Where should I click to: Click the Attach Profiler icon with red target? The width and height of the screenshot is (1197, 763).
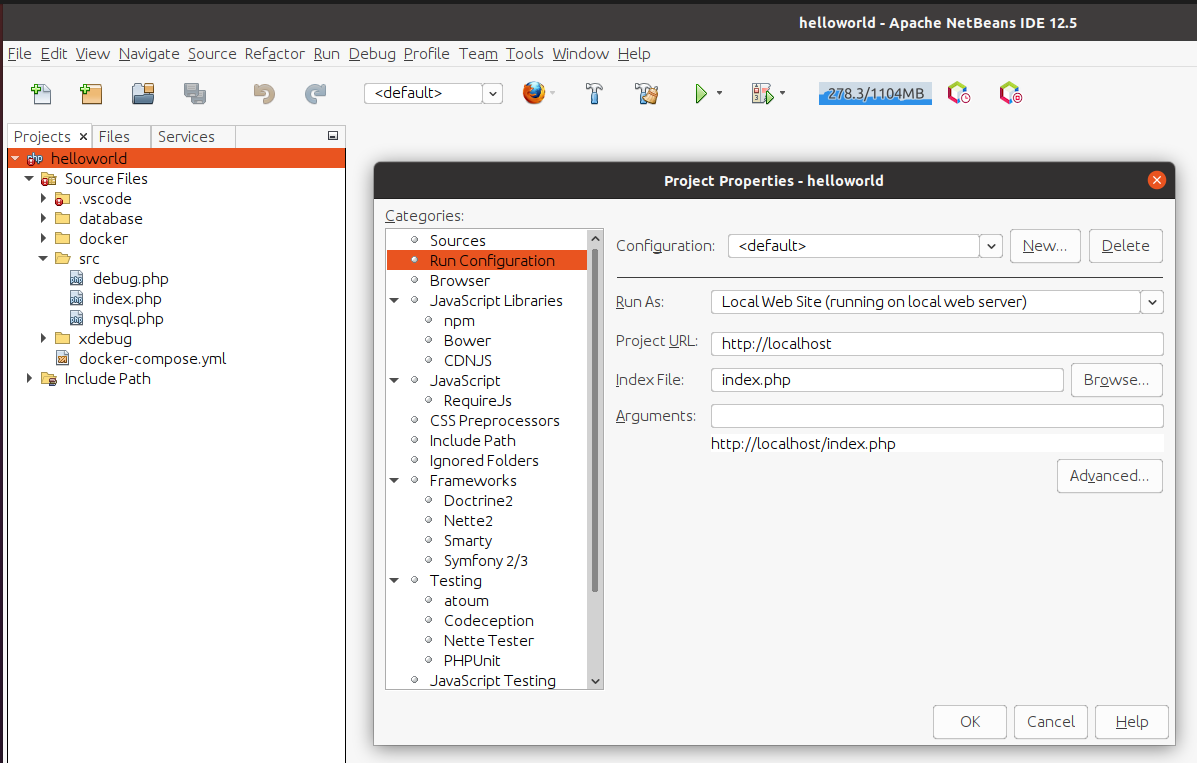point(1011,93)
